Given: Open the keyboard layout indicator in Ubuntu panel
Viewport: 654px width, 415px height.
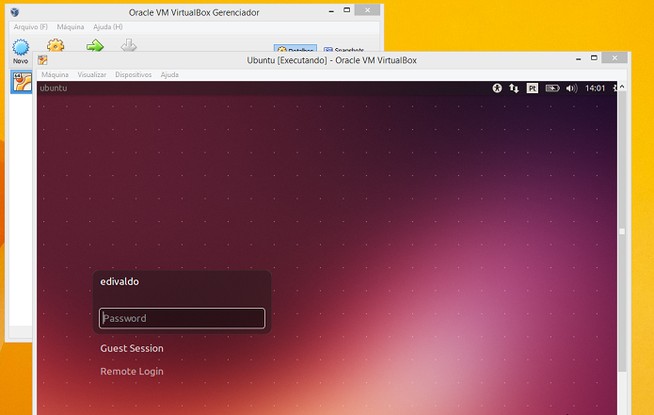Looking at the screenshot, I should (x=532, y=88).
